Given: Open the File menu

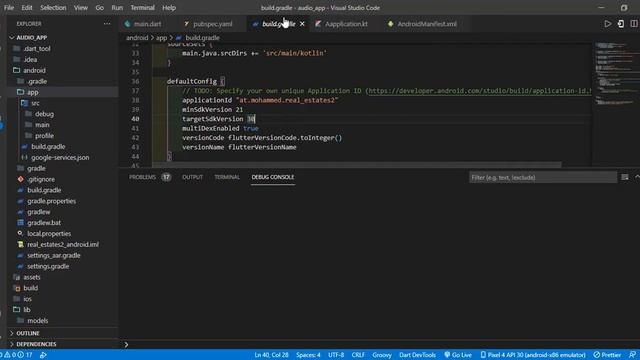Looking at the screenshot, I should point(9,8).
